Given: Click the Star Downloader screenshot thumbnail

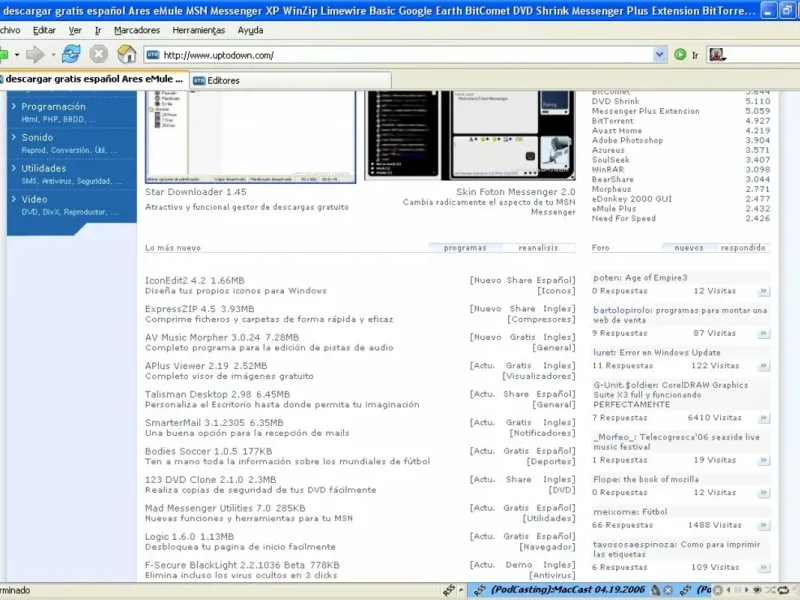Looking at the screenshot, I should (x=251, y=137).
